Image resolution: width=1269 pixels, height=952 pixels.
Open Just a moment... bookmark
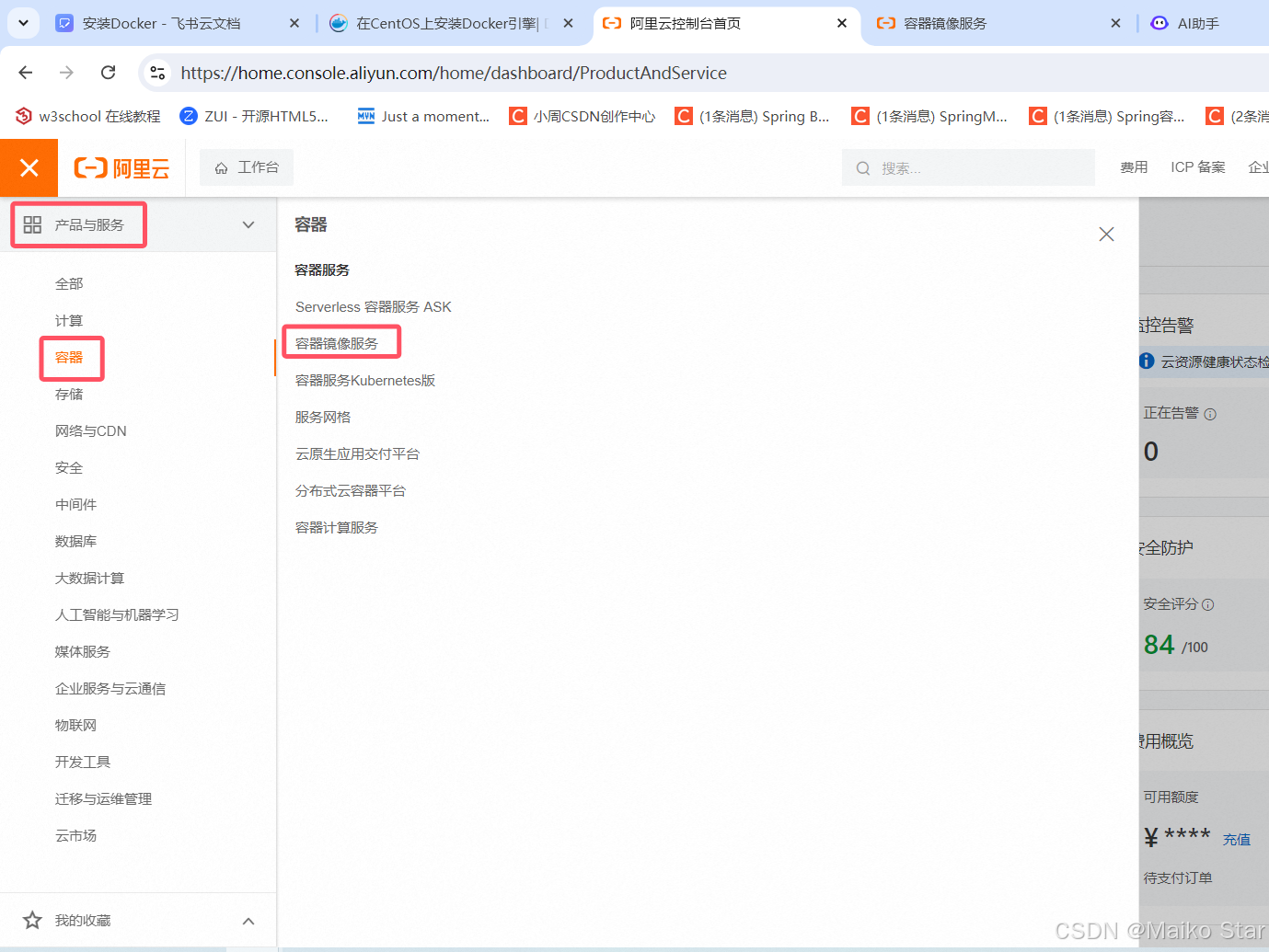pyautogui.click(x=423, y=116)
